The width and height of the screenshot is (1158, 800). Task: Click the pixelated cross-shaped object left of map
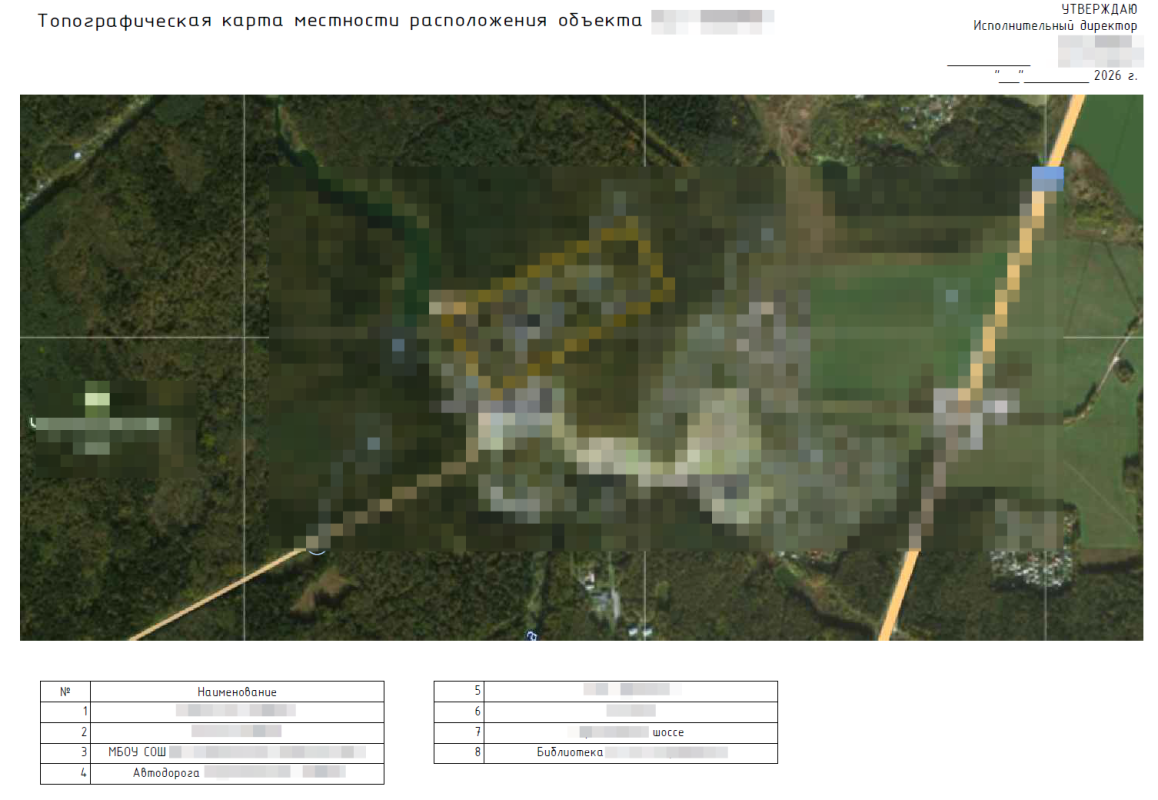coord(98,420)
